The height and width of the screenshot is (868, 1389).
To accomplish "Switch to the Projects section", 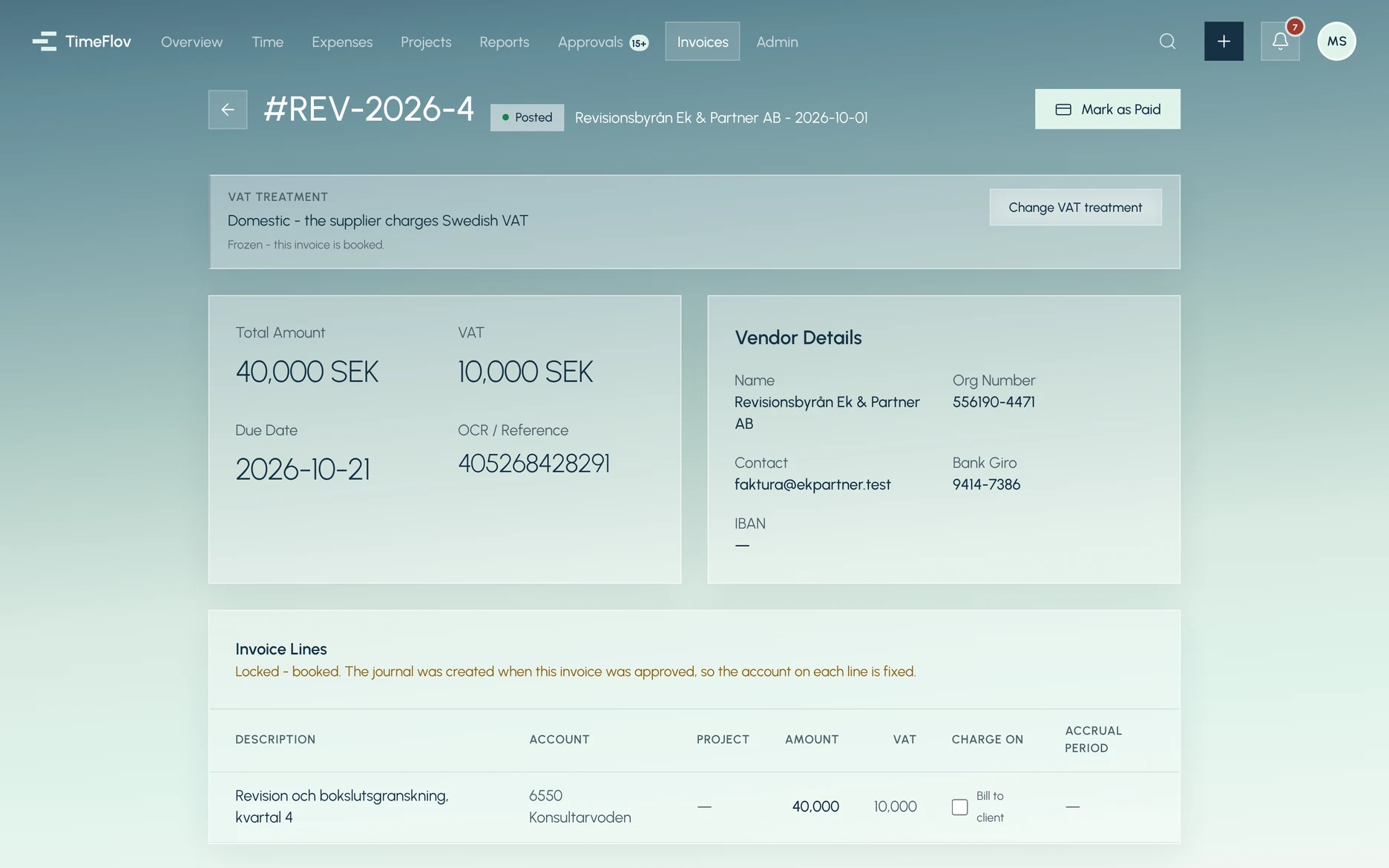I will (426, 42).
